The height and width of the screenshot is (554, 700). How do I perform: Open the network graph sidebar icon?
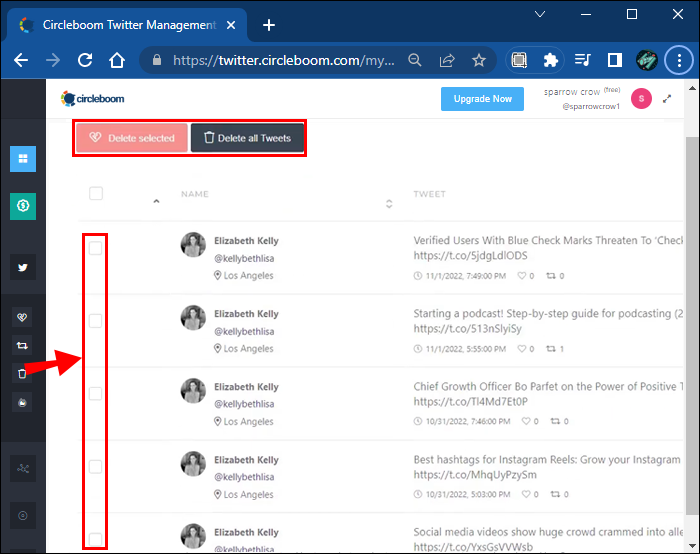23,468
